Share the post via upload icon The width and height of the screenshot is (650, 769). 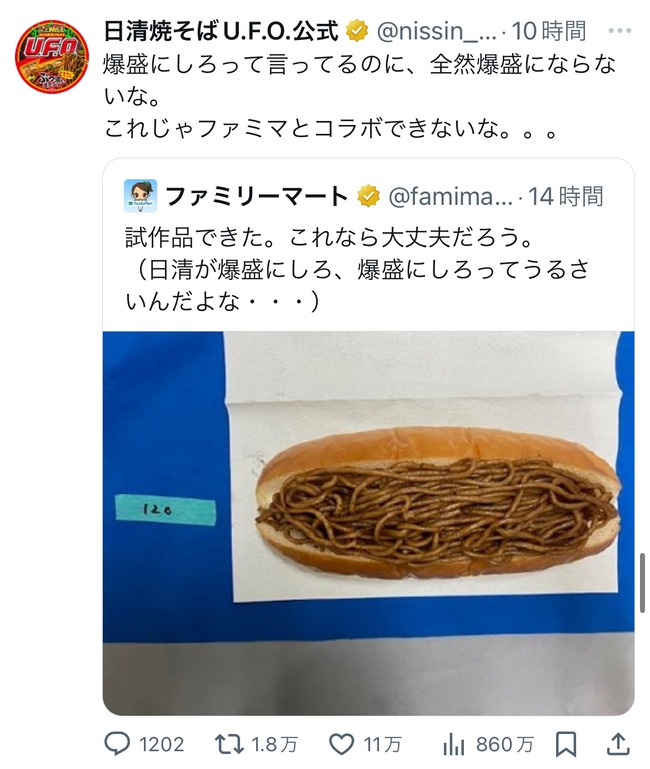pyautogui.click(x=618, y=744)
